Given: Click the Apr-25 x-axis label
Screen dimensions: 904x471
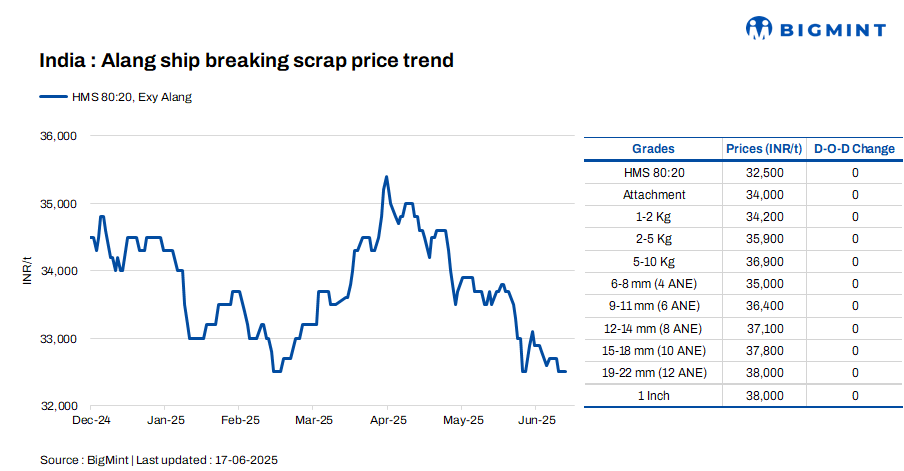Looking at the screenshot, I should coord(388,420).
